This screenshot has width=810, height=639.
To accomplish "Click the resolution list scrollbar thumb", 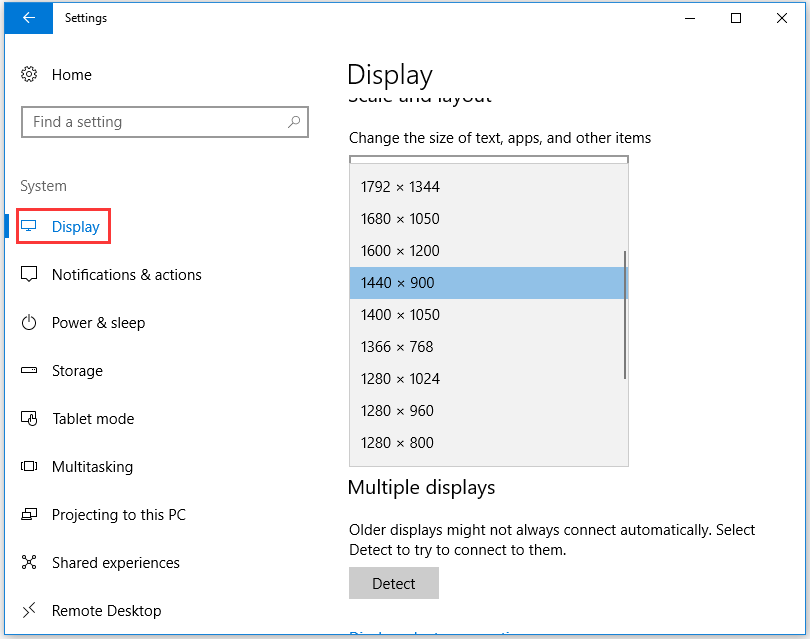I will pyautogui.click(x=625, y=315).
